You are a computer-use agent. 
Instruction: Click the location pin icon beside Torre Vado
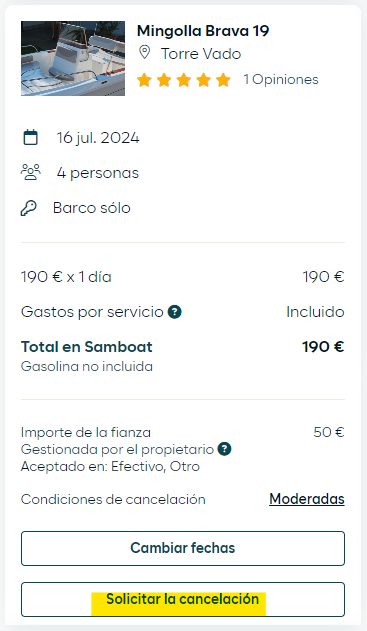pyautogui.click(x=144, y=53)
